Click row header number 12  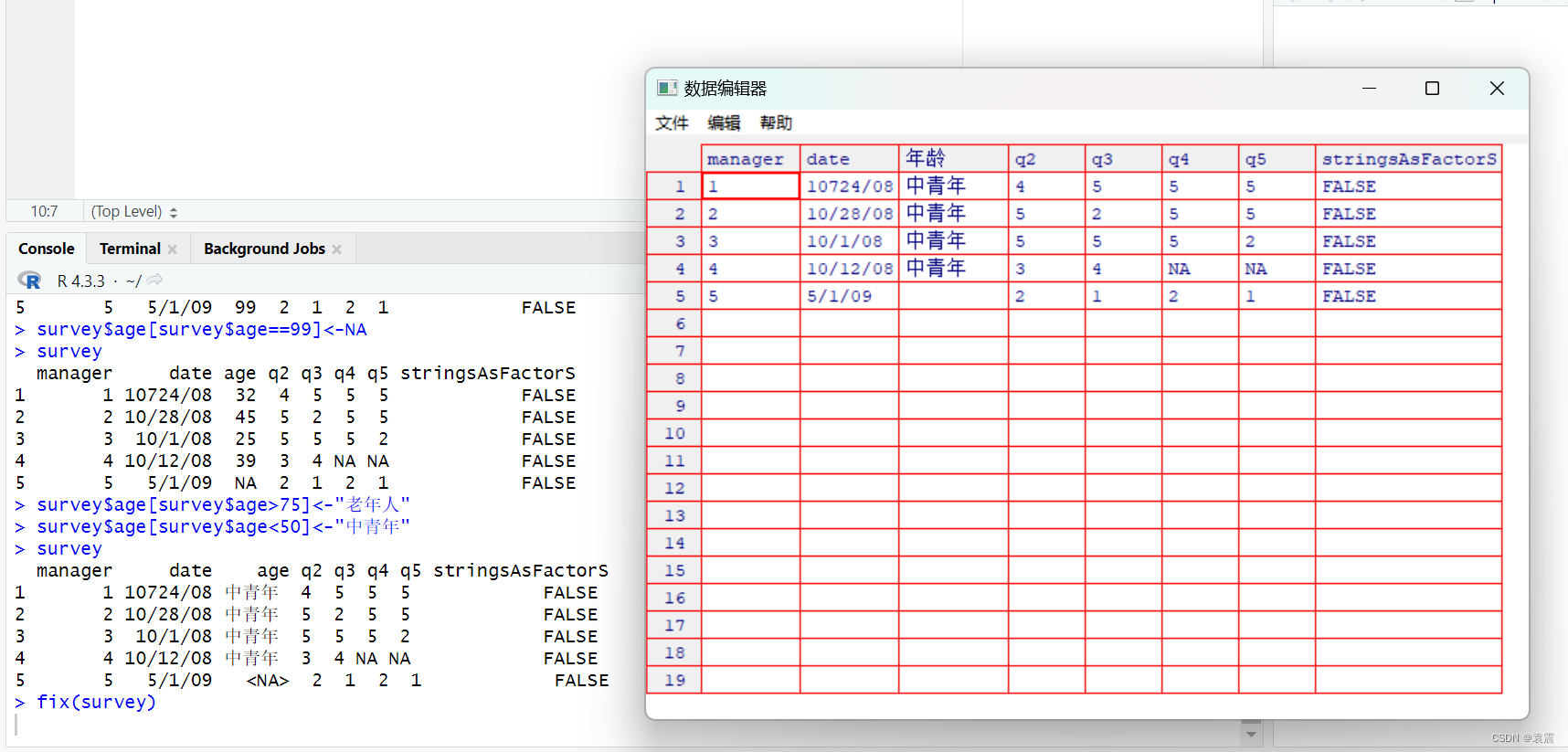674,487
